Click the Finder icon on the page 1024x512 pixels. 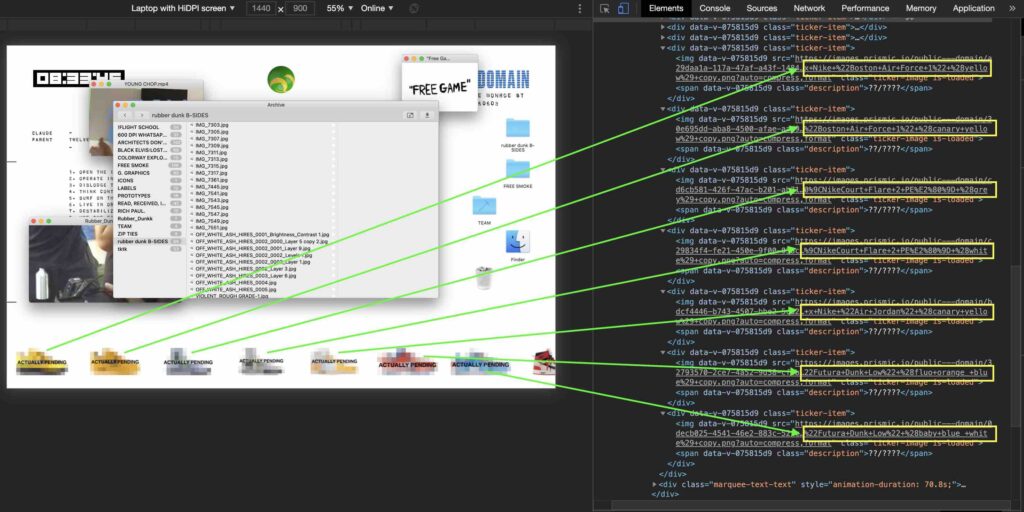click(517, 242)
